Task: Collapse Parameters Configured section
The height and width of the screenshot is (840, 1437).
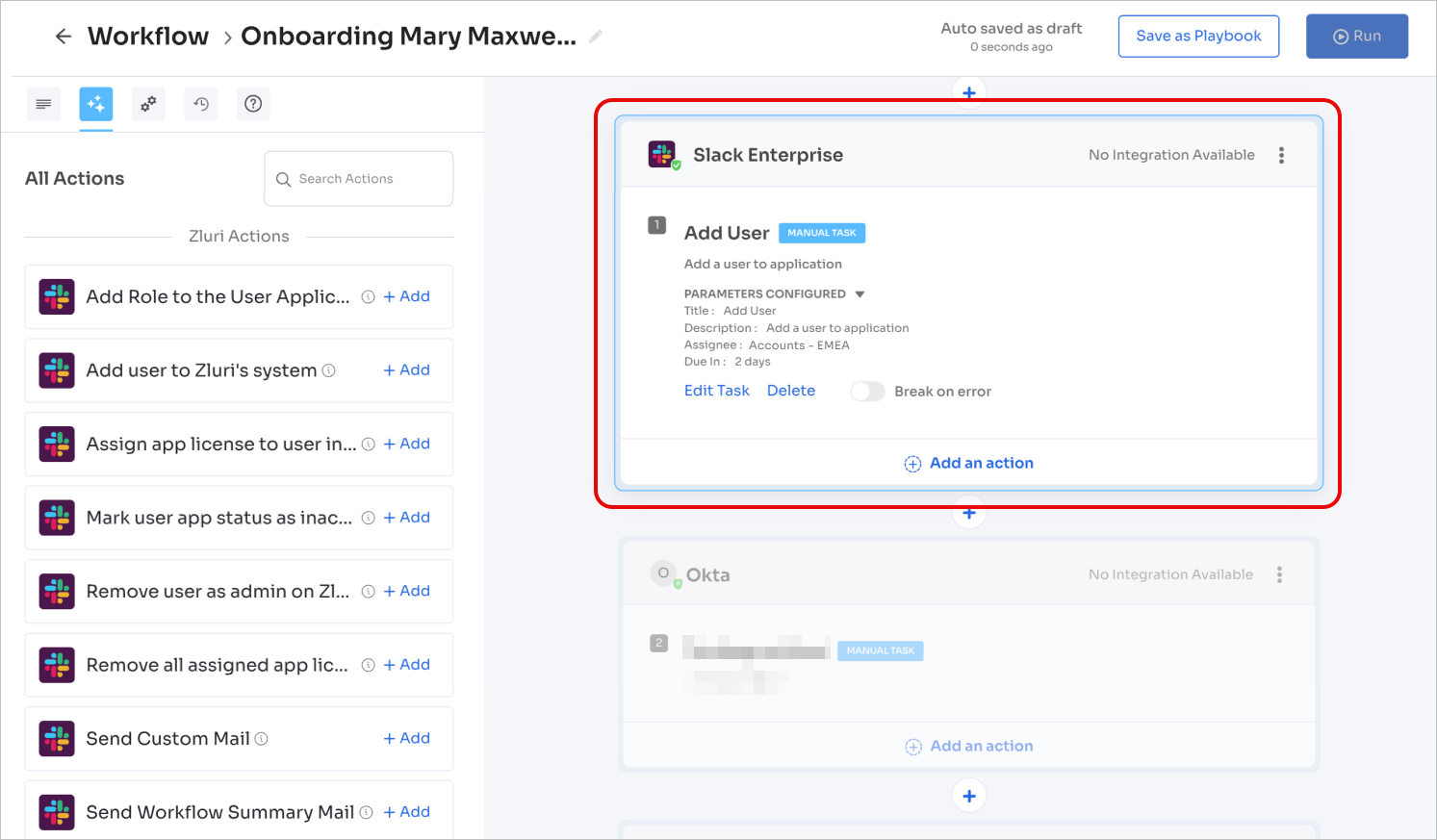Action: pyautogui.click(x=860, y=294)
